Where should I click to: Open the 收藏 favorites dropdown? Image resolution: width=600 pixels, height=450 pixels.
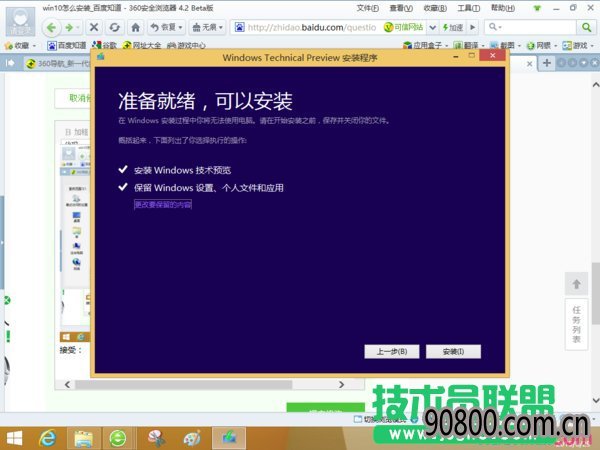(20, 46)
